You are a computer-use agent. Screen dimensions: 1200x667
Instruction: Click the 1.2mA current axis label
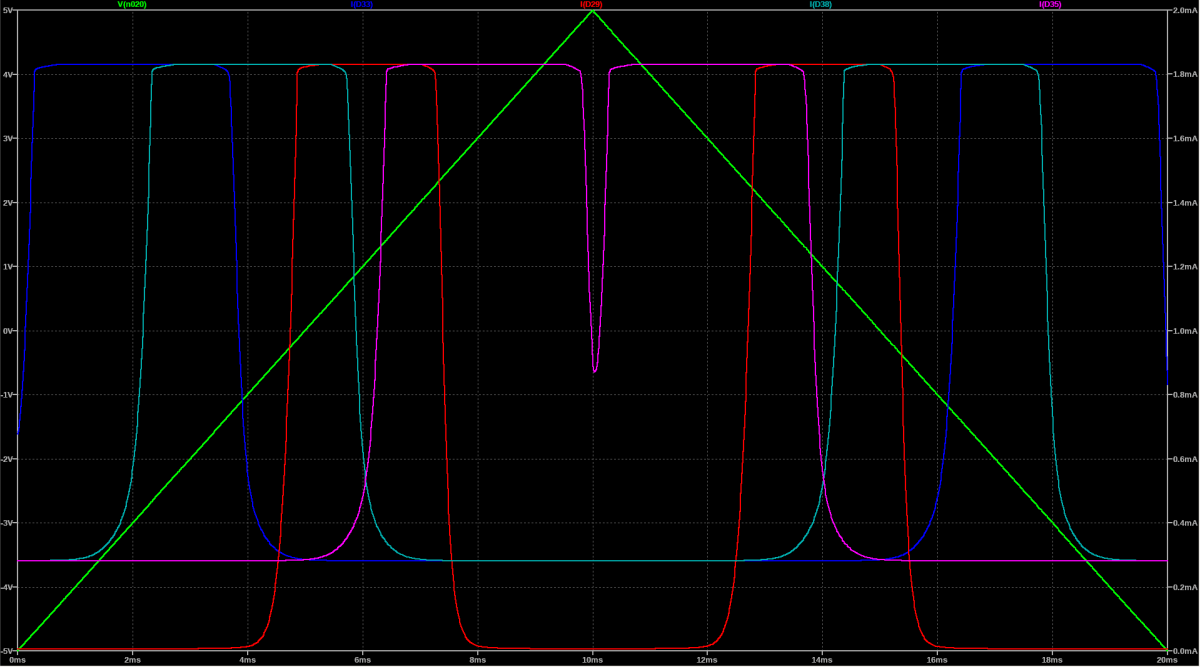click(x=1183, y=266)
